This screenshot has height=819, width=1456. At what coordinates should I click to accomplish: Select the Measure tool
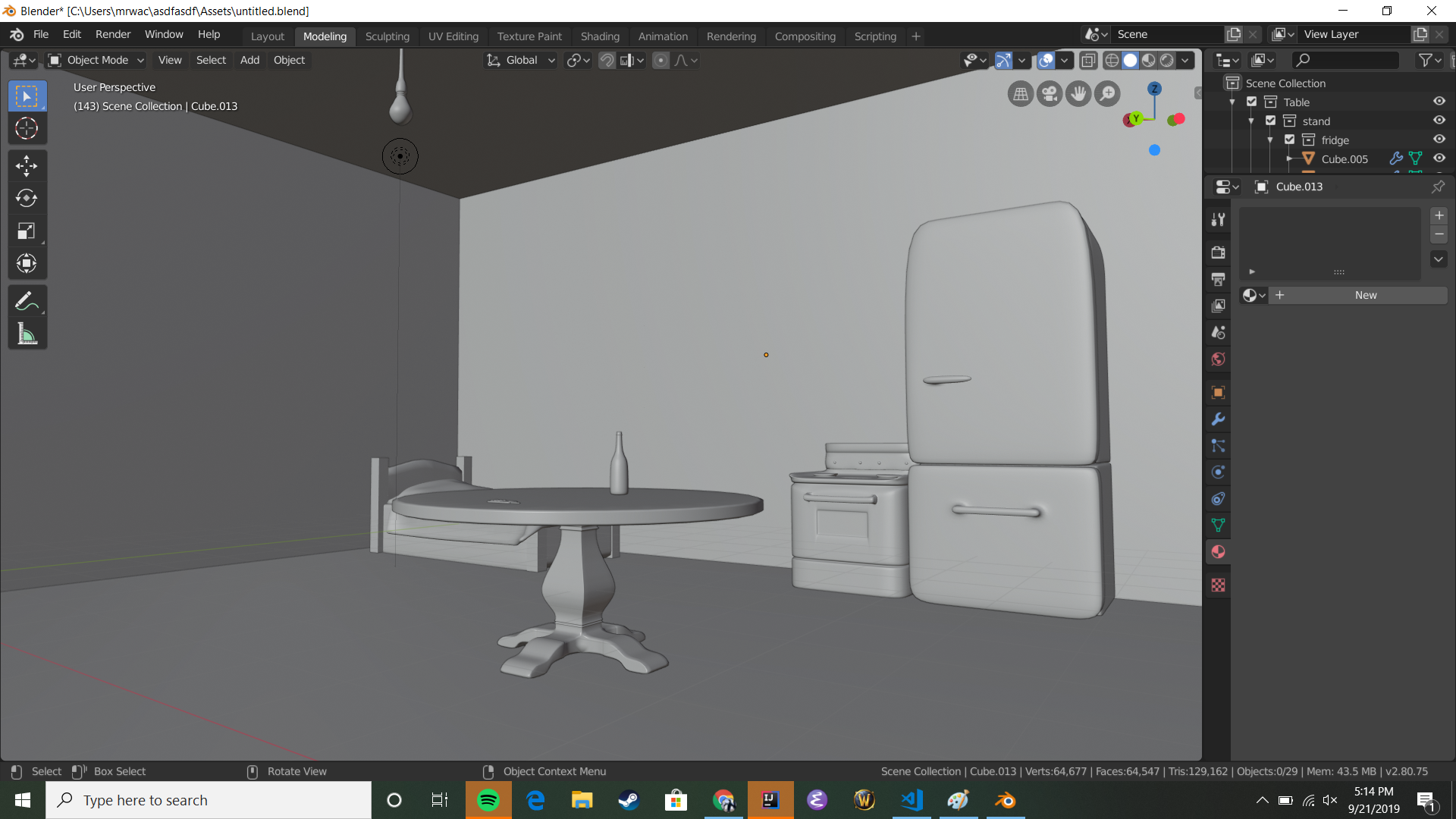pyautogui.click(x=27, y=334)
